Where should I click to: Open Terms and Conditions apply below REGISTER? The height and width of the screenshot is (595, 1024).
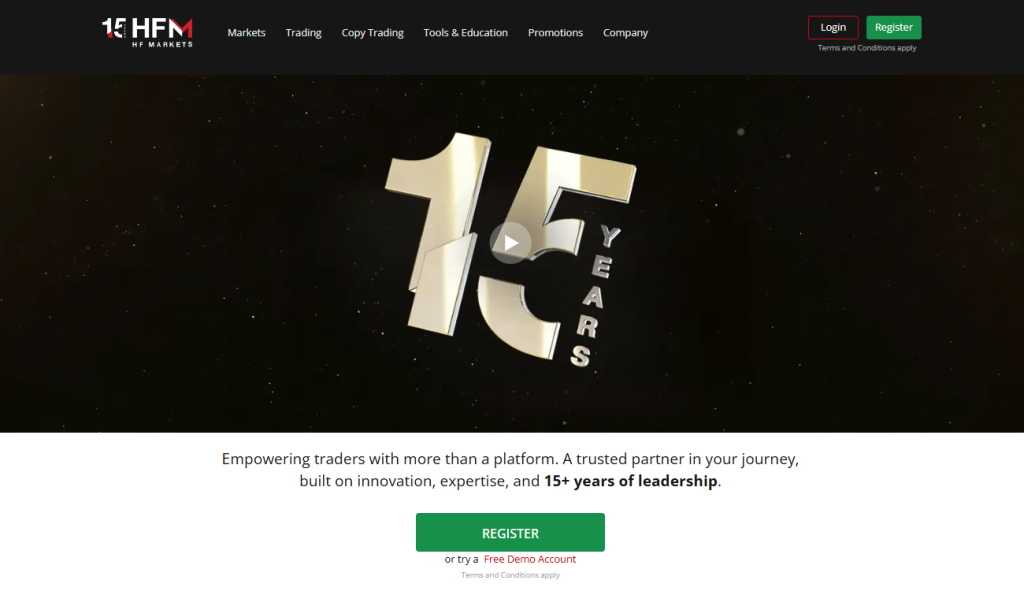(x=510, y=575)
